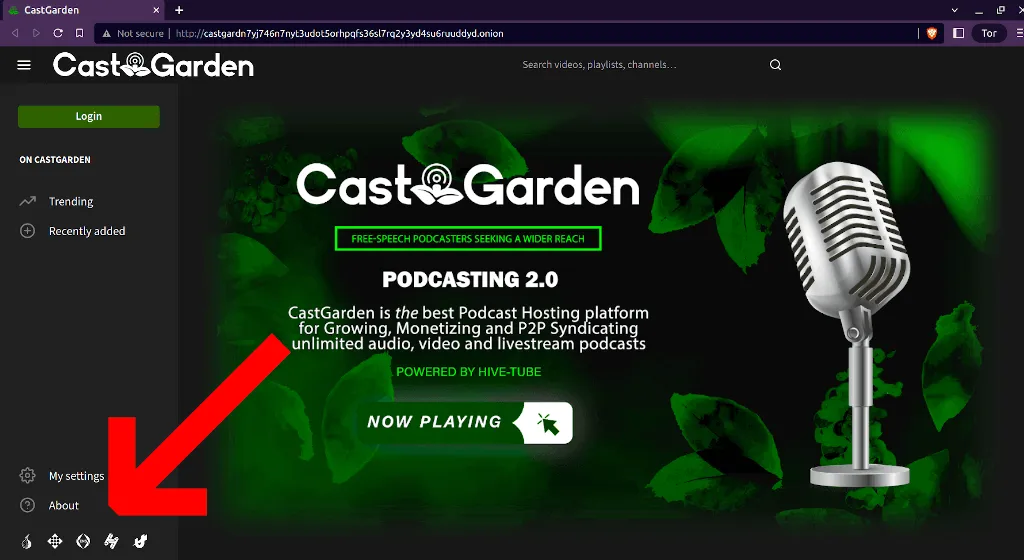Image resolution: width=1024 pixels, height=560 pixels.
Task: Click the last sidebar footer icon with a check
Action: tap(140, 541)
